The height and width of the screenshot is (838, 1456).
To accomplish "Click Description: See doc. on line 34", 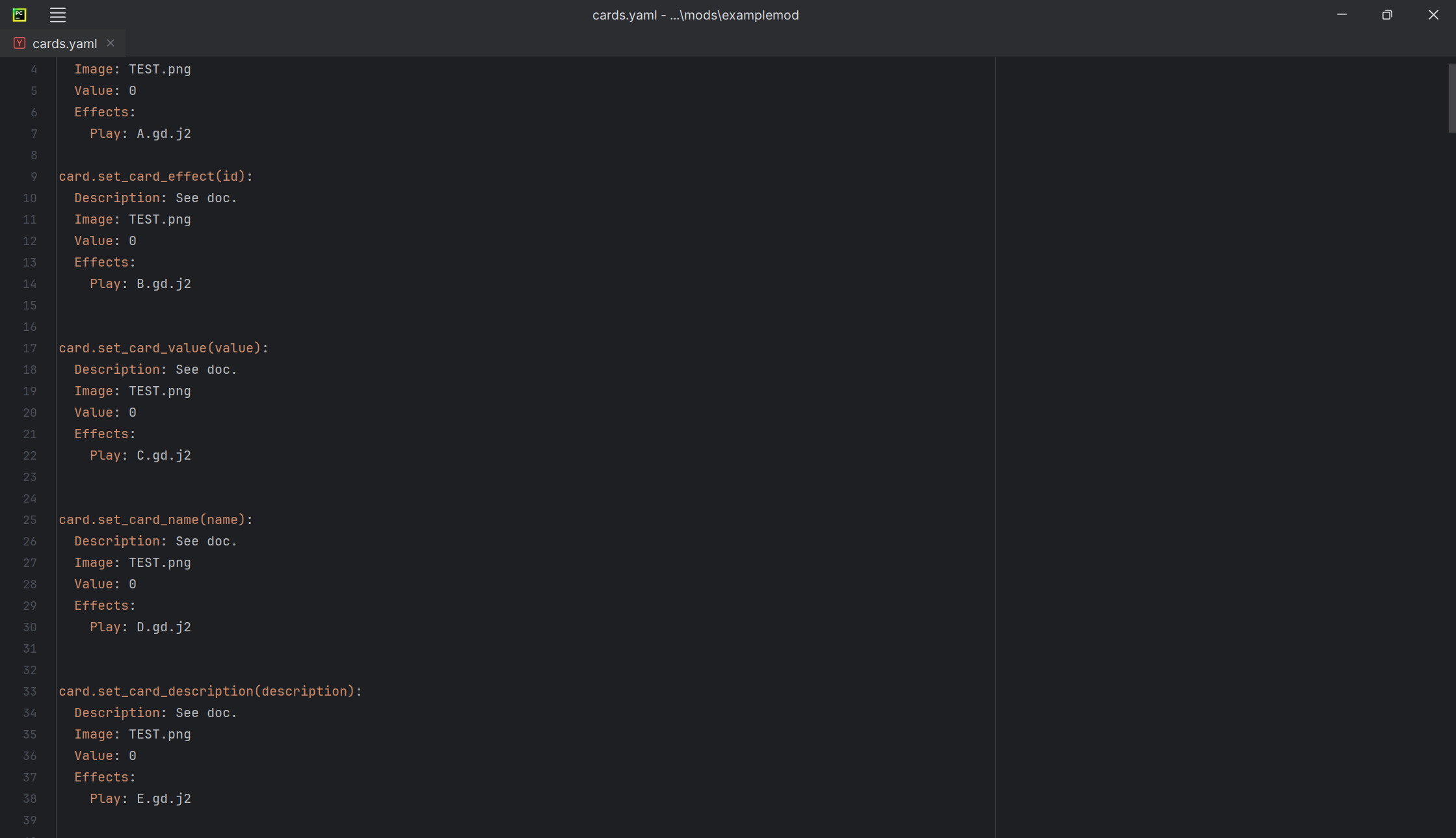I will click(155, 713).
